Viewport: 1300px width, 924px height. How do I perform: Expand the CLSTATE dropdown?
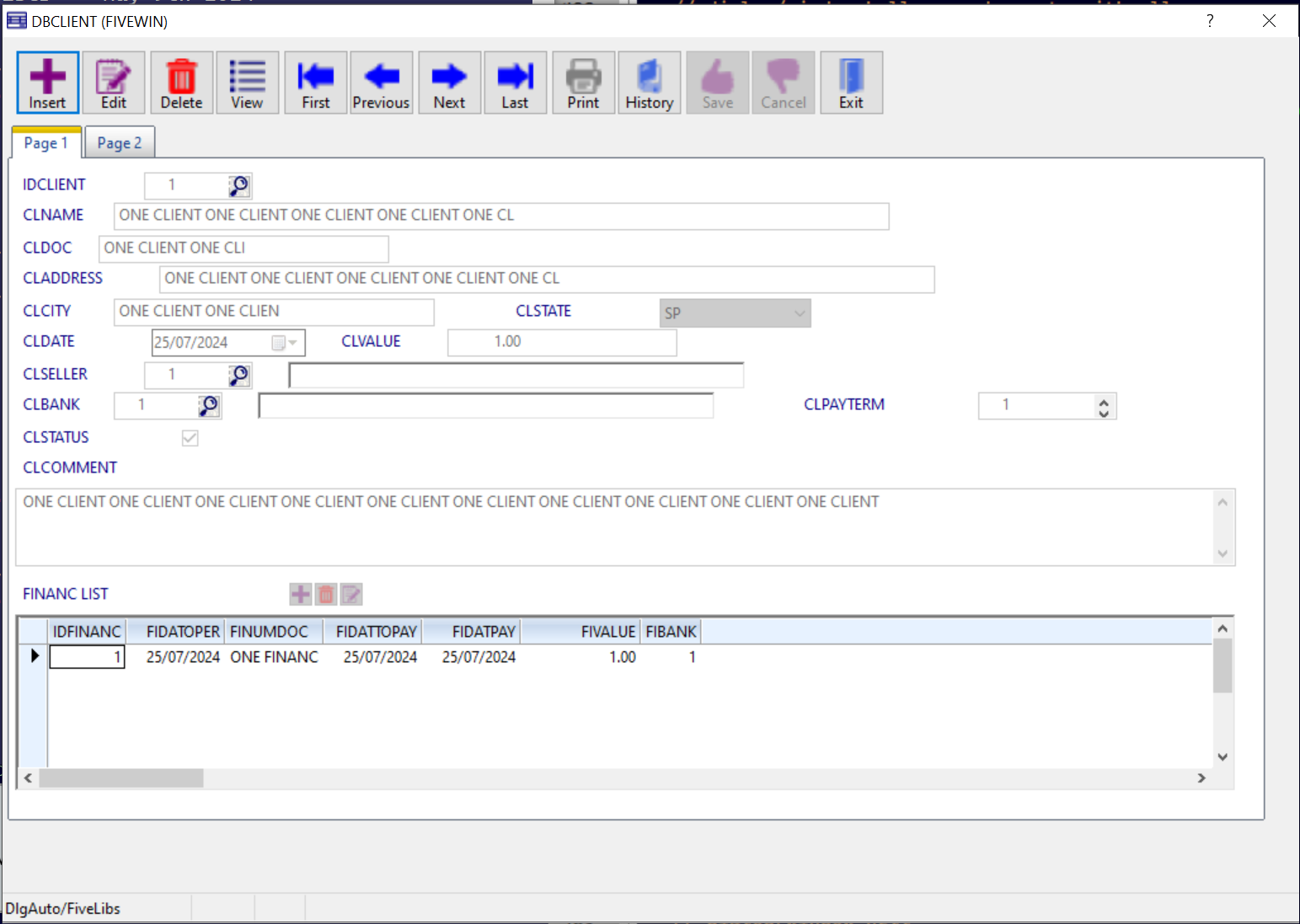tap(799, 313)
